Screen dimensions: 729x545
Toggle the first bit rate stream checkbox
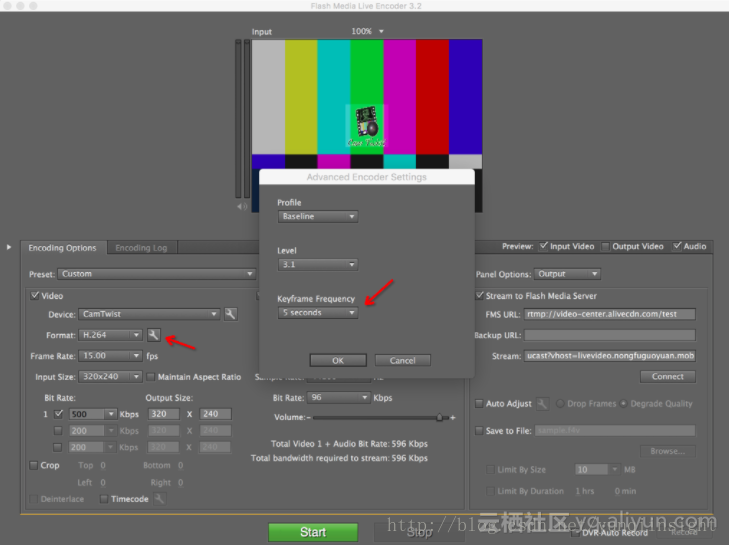[x=58, y=413]
